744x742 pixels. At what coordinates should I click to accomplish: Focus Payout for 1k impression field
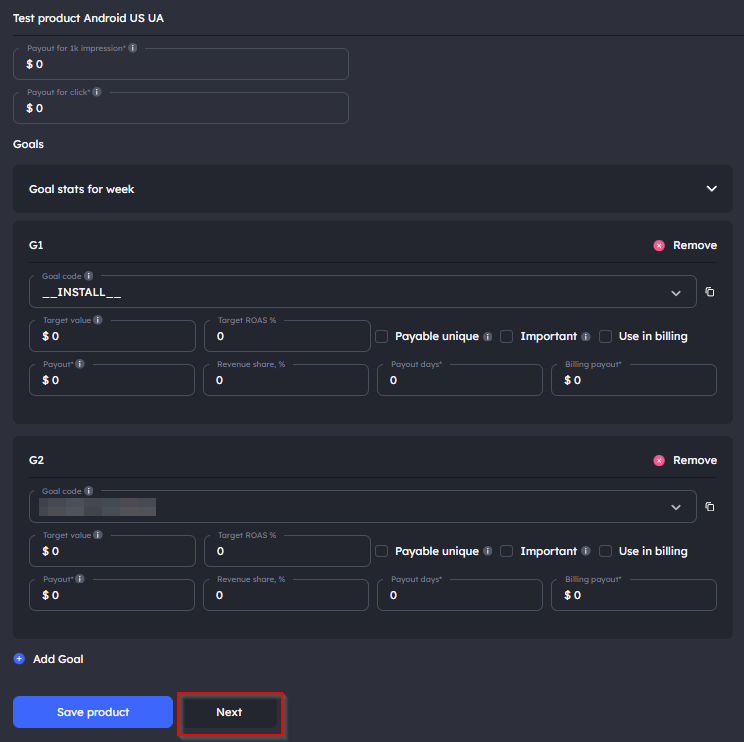pos(181,64)
